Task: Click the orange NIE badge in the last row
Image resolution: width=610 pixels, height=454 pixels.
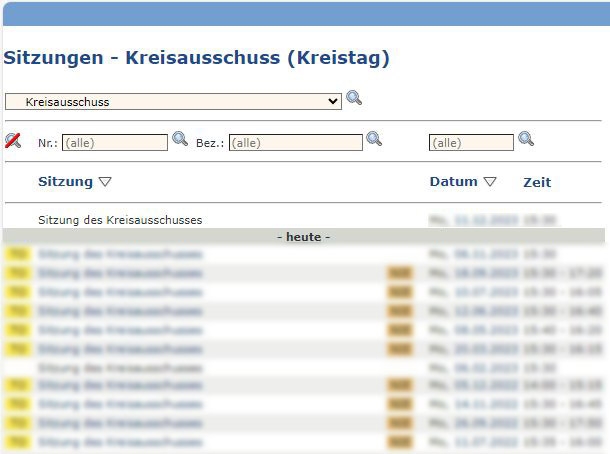Action: tap(400, 440)
